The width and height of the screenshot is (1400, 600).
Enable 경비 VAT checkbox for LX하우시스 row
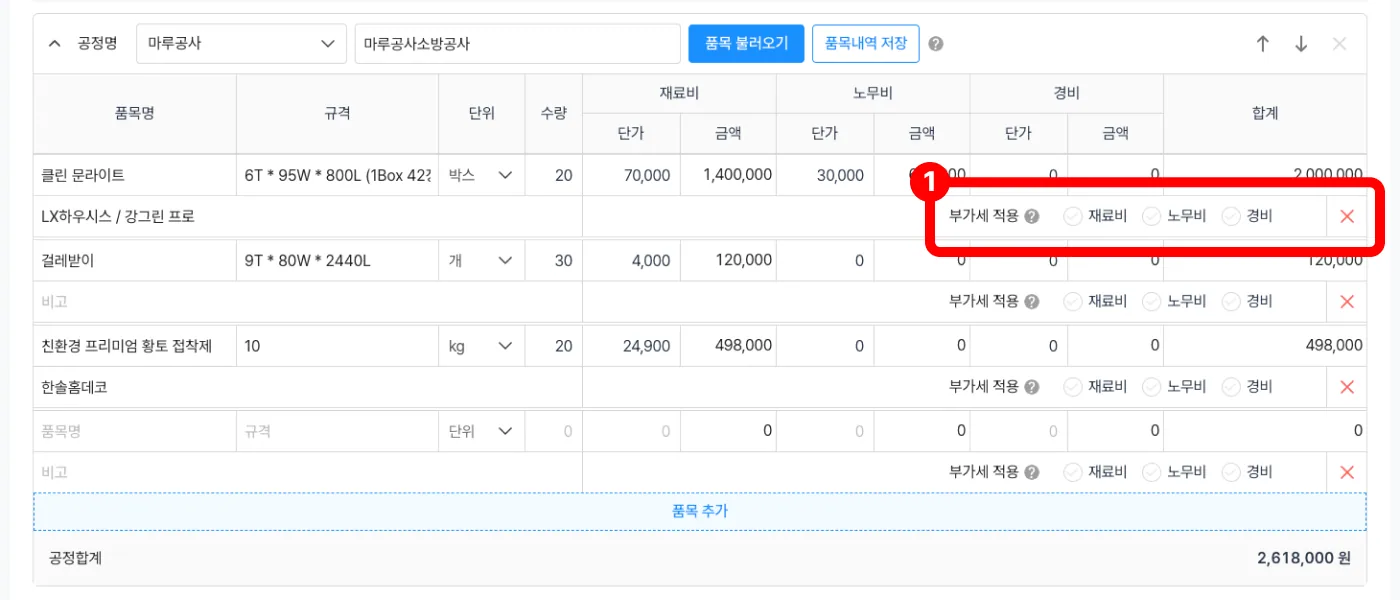point(1231,216)
